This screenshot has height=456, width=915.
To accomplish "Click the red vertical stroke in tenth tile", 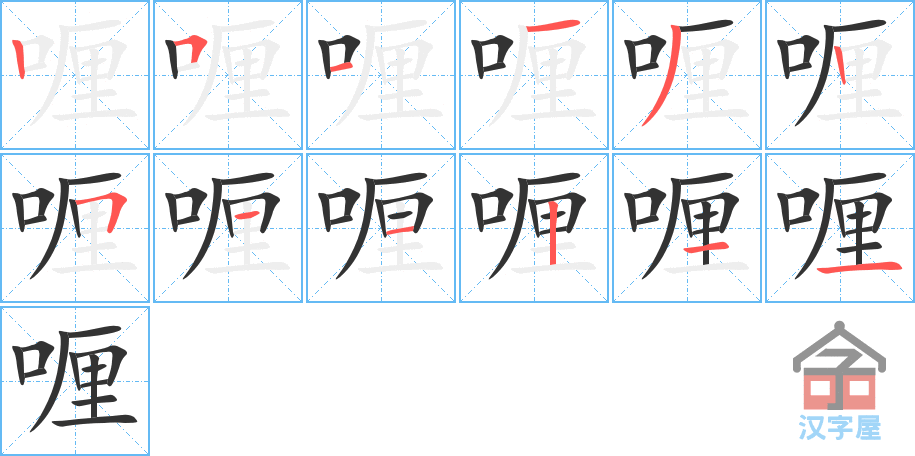I will click(551, 230).
